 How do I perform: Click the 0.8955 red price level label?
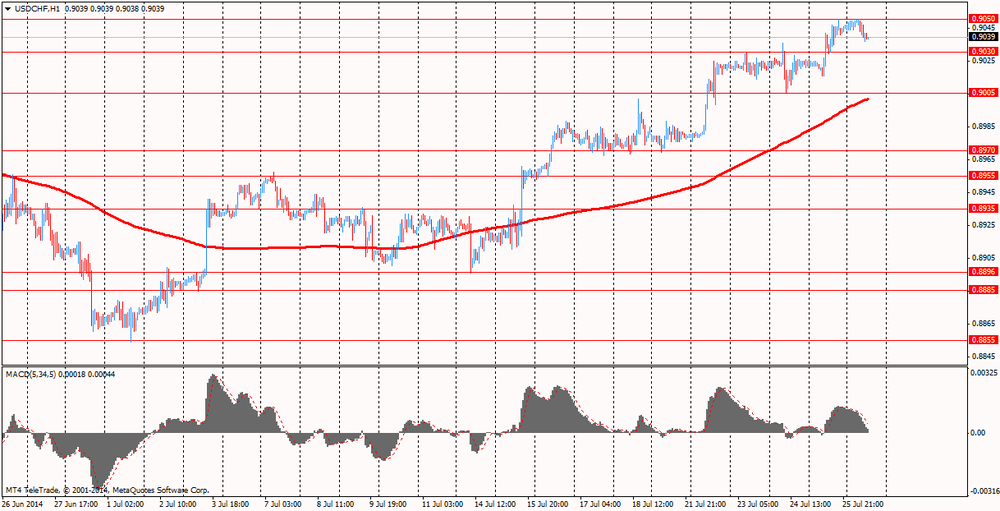point(982,175)
